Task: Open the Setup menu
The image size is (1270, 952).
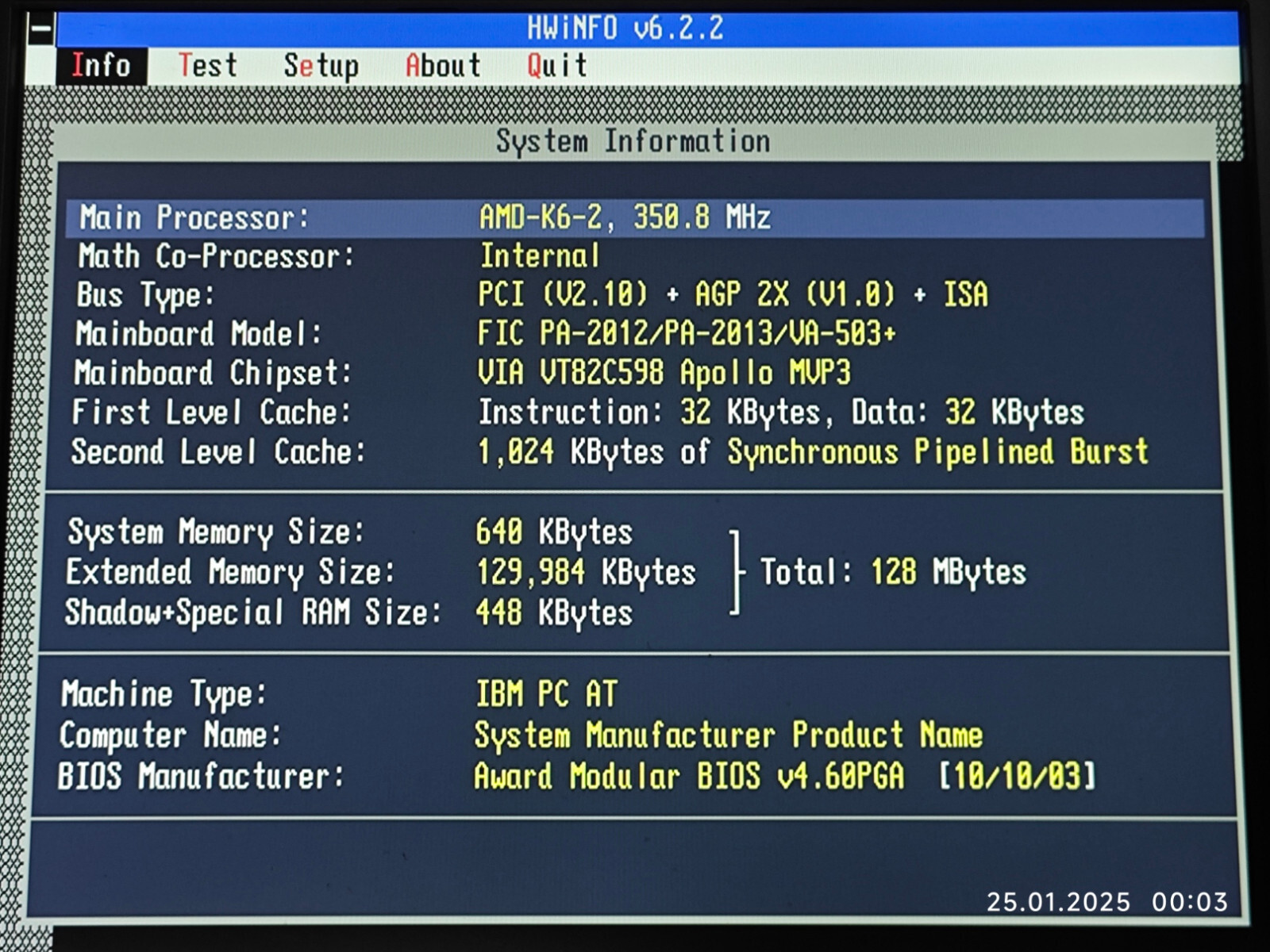Action: coord(321,66)
